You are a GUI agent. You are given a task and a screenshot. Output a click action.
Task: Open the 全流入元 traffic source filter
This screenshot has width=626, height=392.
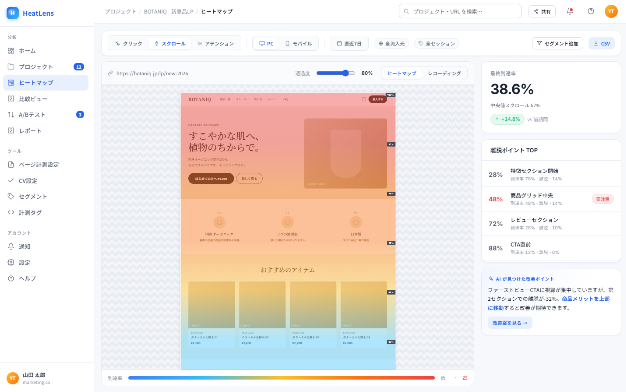[x=392, y=44]
